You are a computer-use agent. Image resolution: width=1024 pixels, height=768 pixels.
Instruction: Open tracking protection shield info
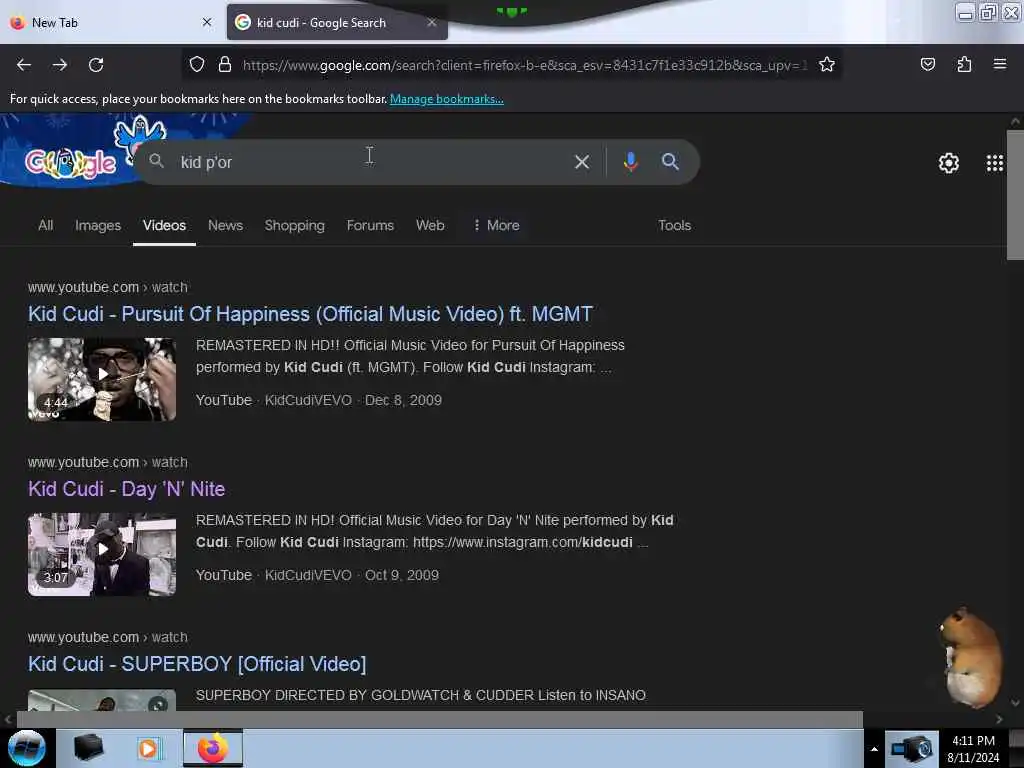point(197,65)
